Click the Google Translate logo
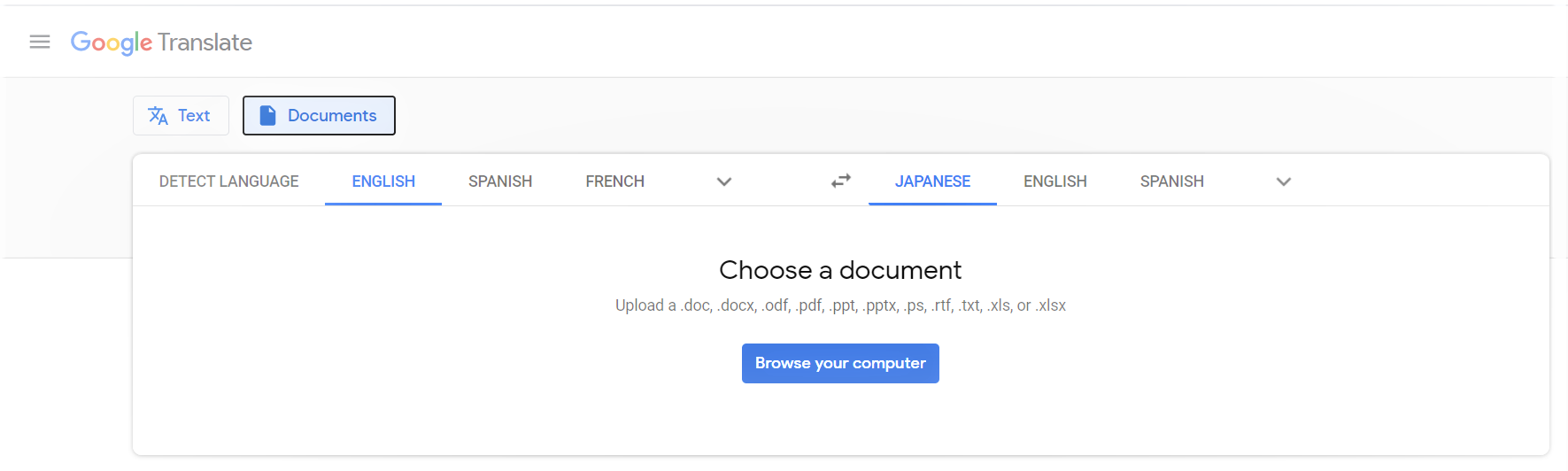The width and height of the screenshot is (1568, 471). tap(161, 42)
